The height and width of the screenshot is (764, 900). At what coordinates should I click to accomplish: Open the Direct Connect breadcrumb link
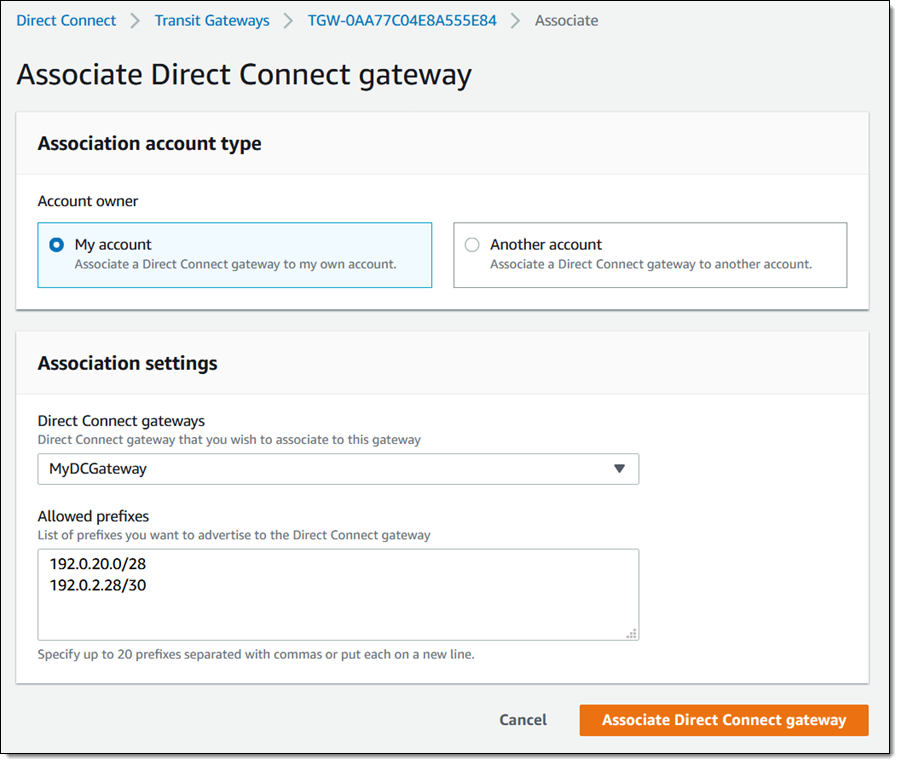pyautogui.click(x=66, y=20)
